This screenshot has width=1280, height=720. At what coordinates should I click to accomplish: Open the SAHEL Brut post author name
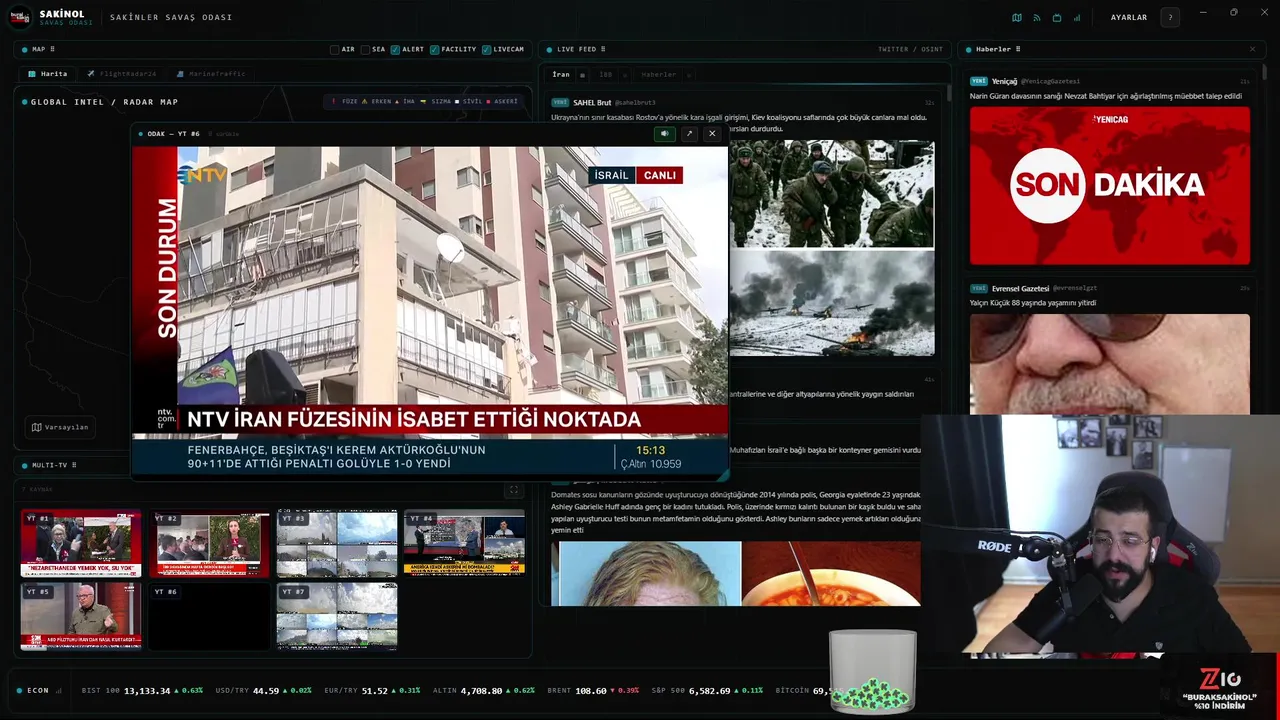click(x=592, y=102)
